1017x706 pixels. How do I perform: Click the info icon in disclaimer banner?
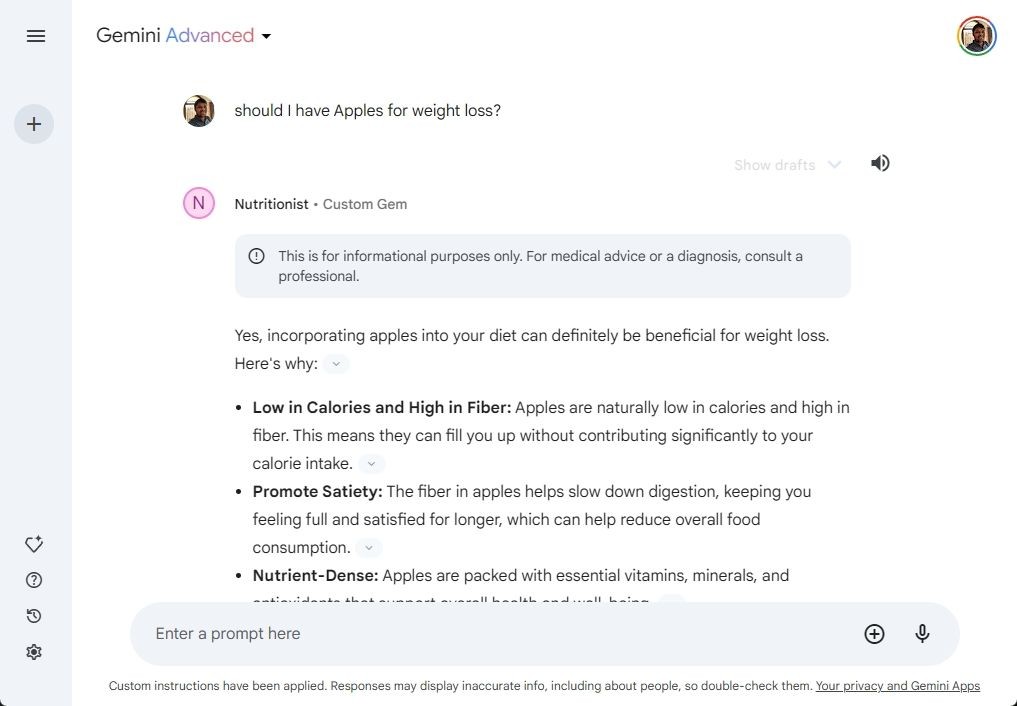(256, 256)
